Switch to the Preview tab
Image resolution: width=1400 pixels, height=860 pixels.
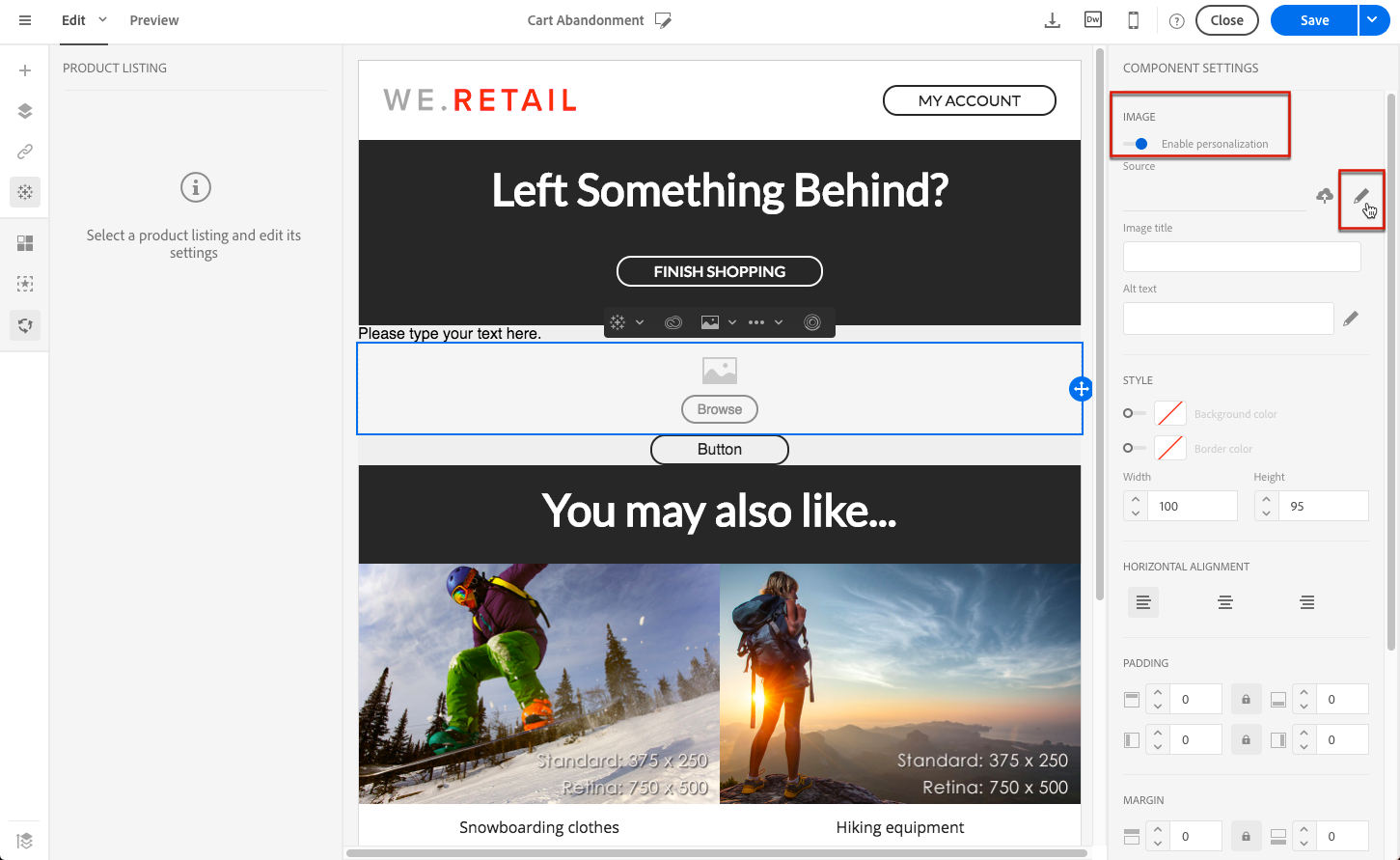point(154,20)
